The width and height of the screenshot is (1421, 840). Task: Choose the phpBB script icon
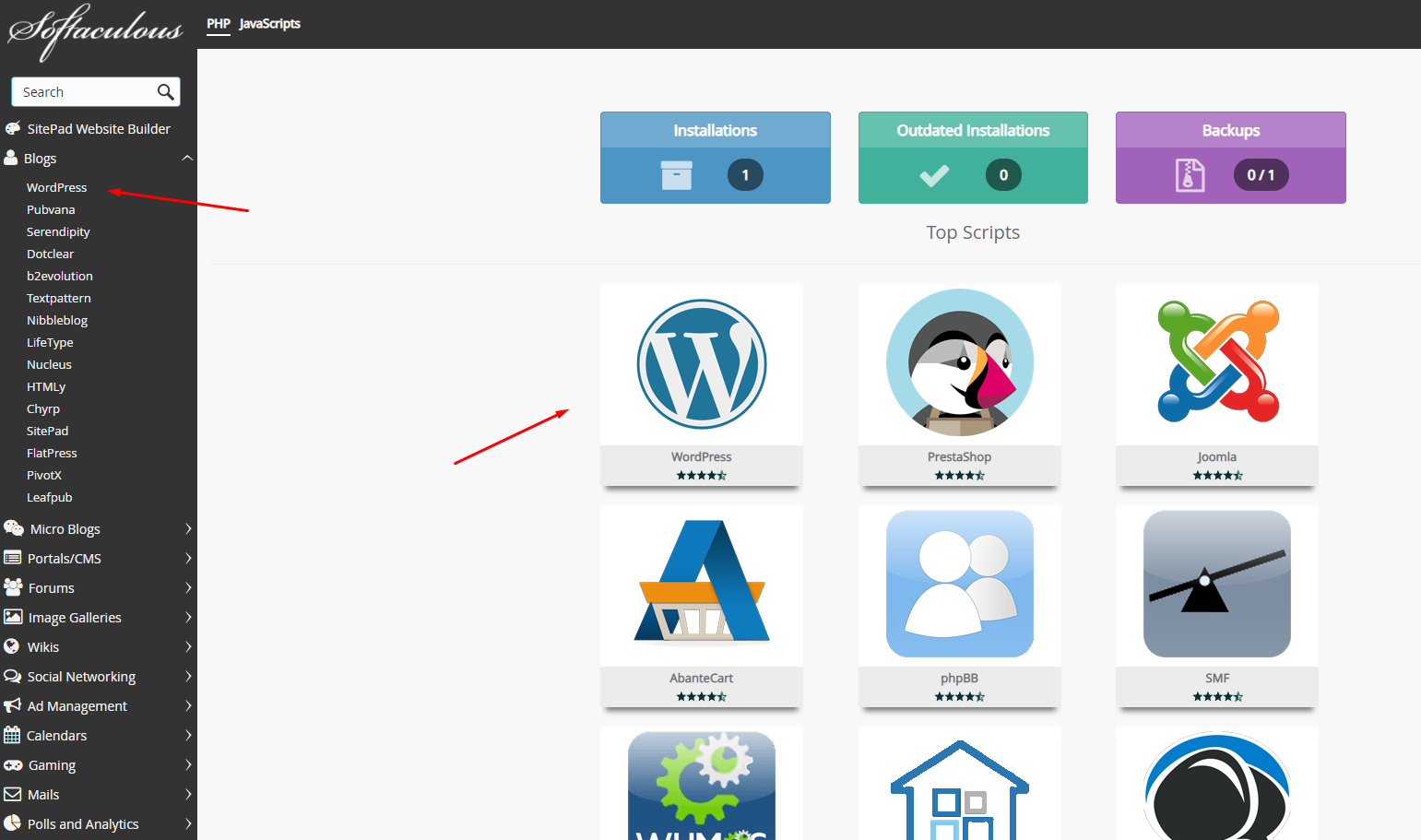(959, 584)
